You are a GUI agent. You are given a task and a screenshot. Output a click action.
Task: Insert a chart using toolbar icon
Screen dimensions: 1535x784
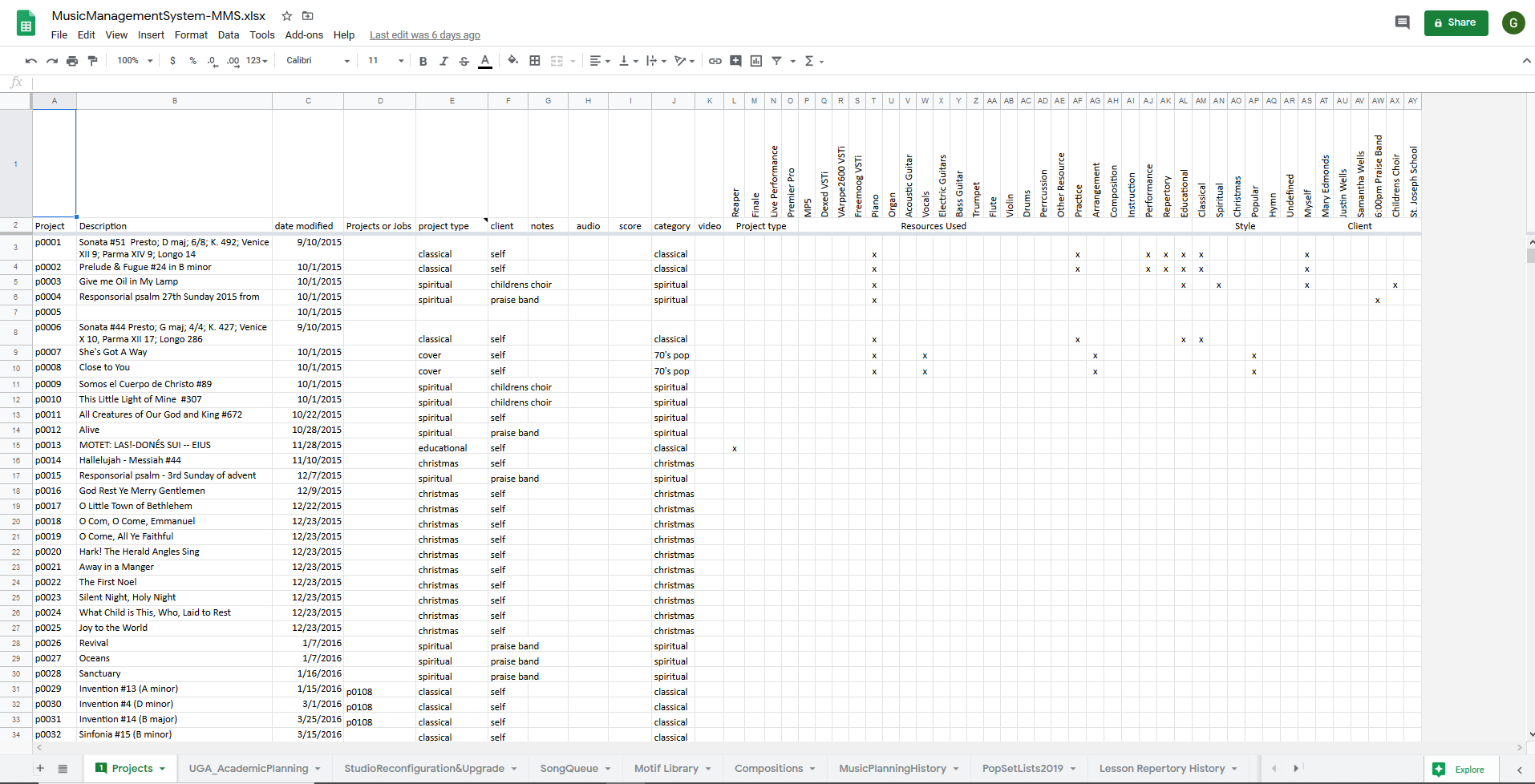[755, 61]
